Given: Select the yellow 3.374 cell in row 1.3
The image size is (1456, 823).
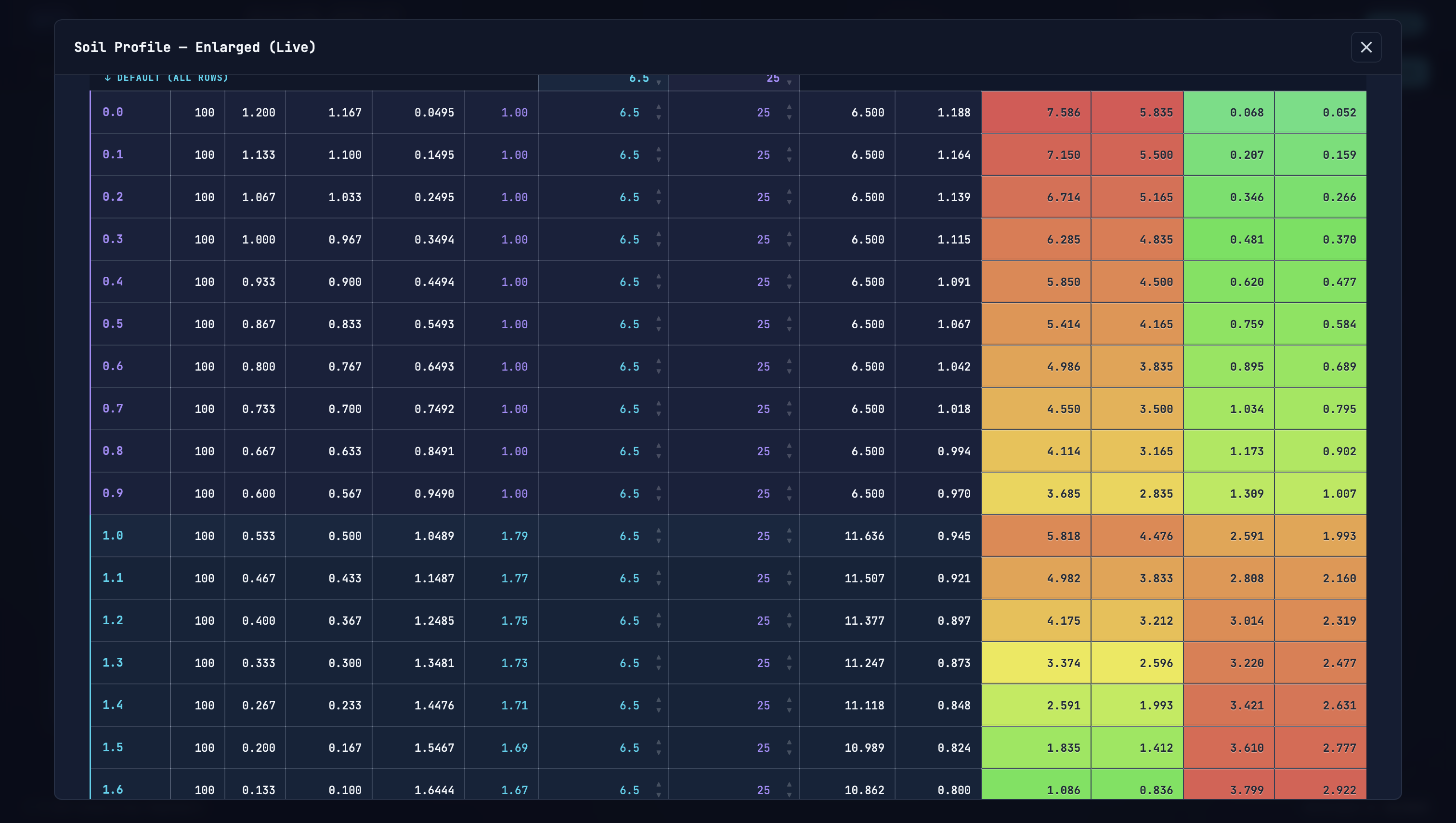Looking at the screenshot, I should pyautogui.click(x=1036, y=662).
